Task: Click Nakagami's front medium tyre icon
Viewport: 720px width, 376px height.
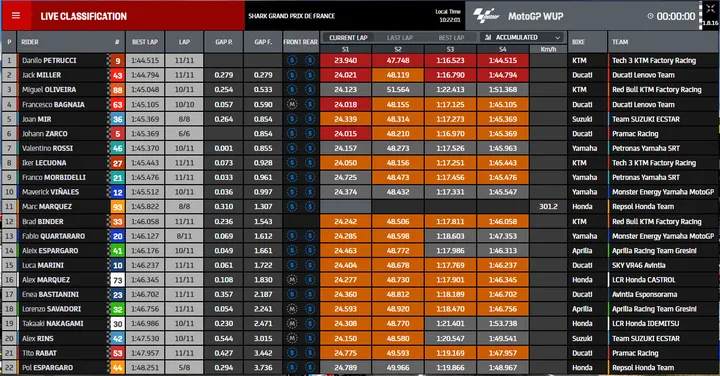Action: click(x=292, y=324)
